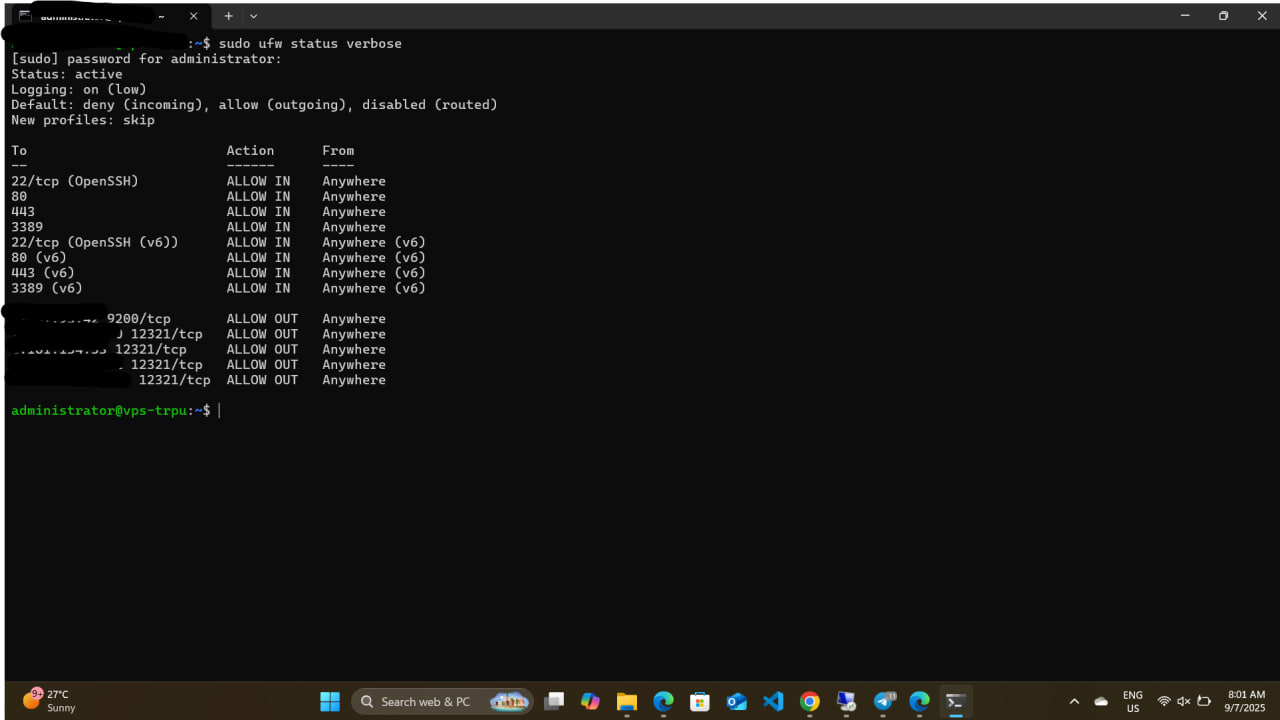
Task: Open Google Chrome from taskbar
Action: tap(810, 702)
